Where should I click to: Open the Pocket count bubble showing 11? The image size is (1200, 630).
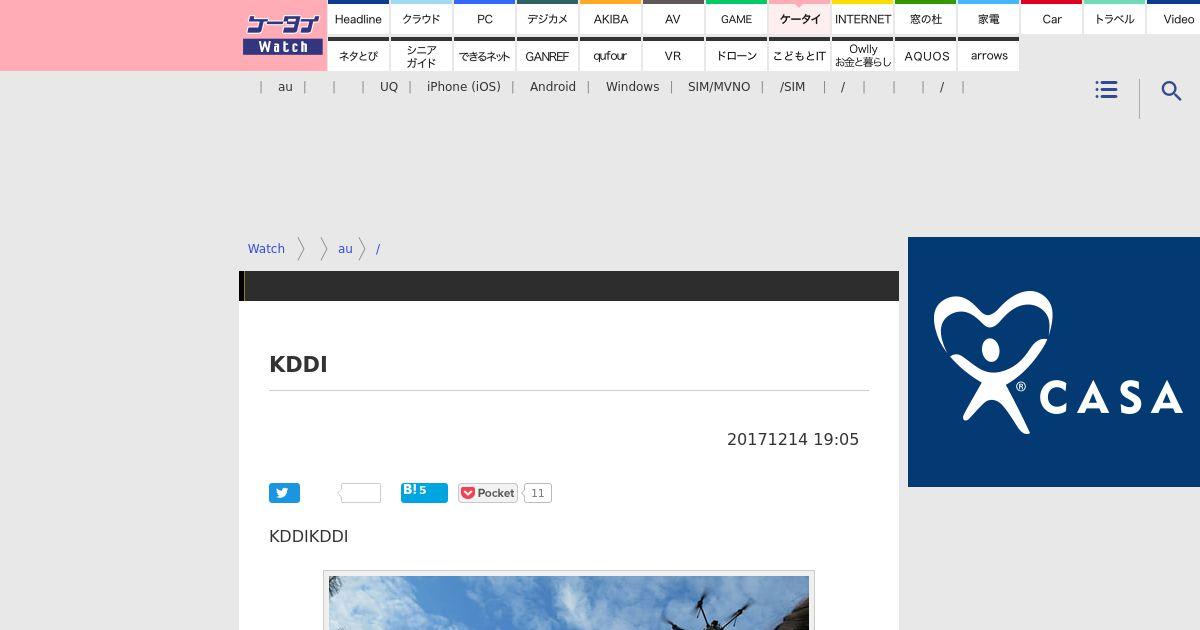538,493
